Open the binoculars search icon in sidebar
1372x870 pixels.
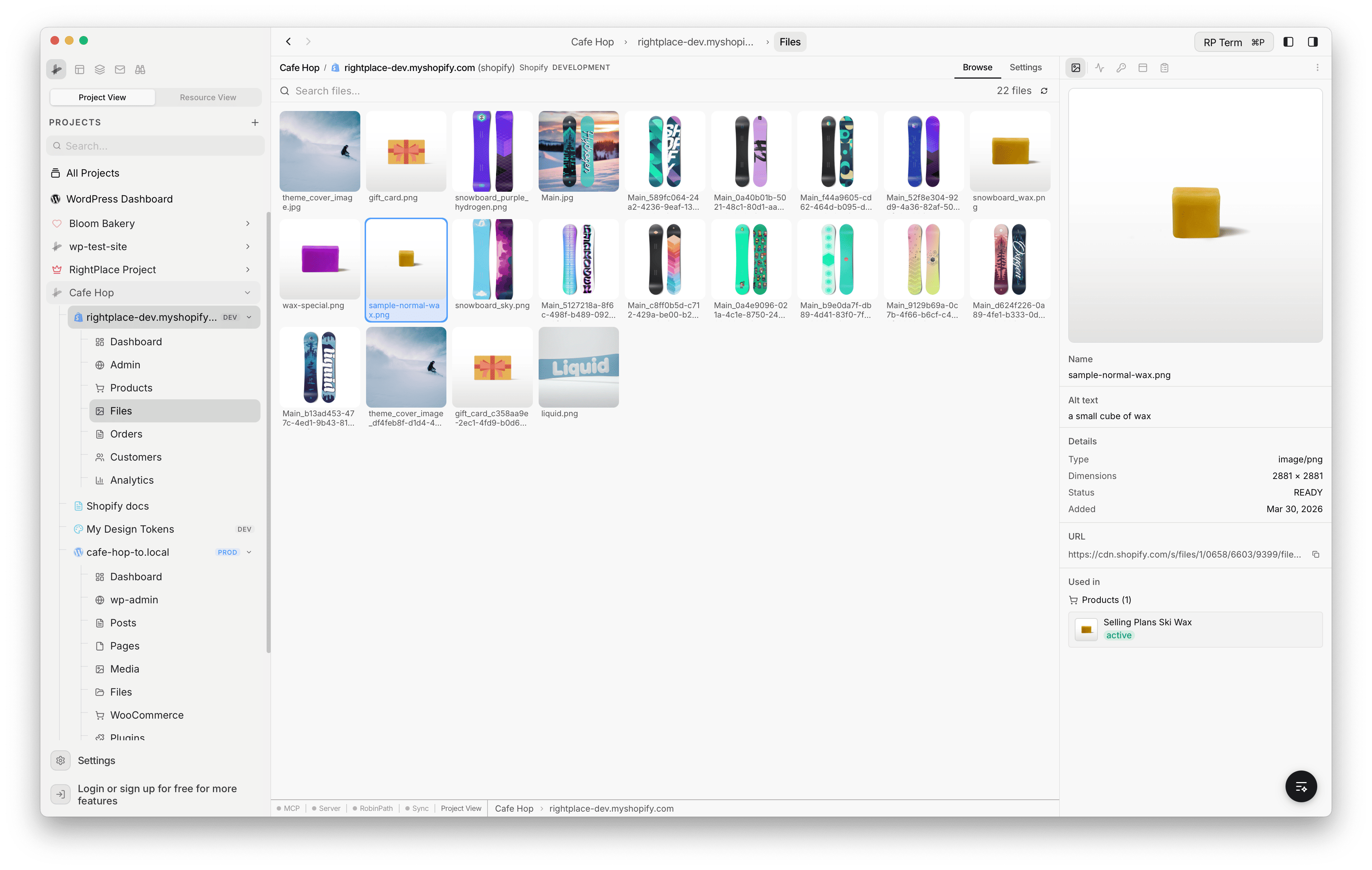[139, 69]
